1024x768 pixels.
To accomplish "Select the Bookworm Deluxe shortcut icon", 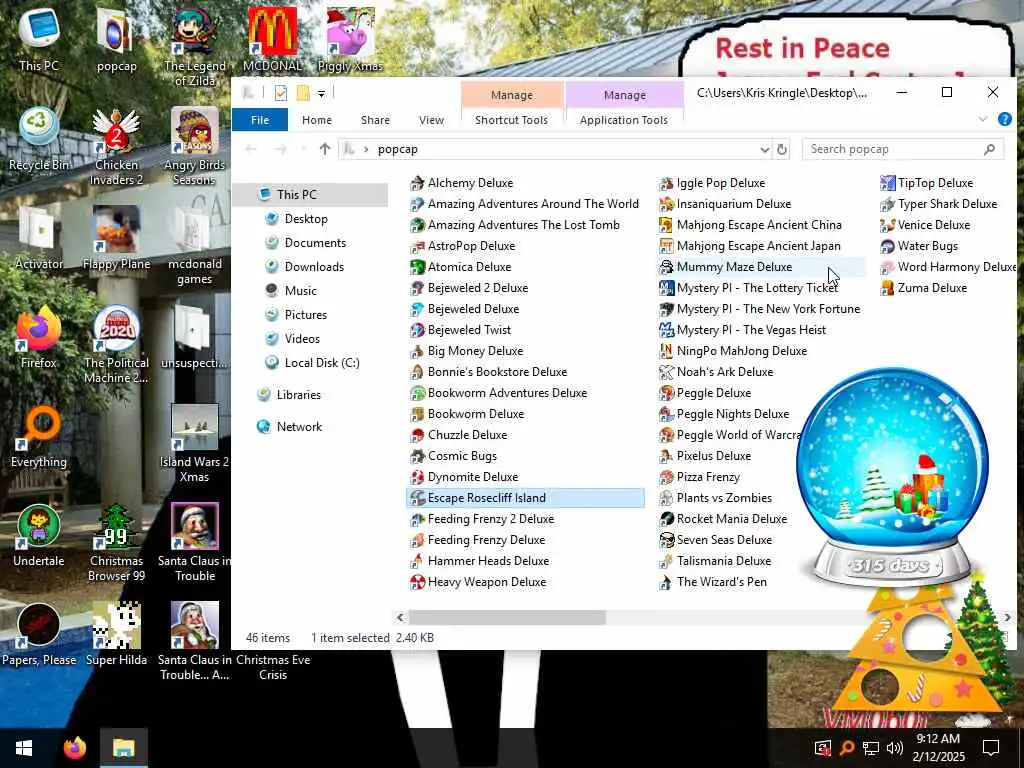I will (417, 414).
